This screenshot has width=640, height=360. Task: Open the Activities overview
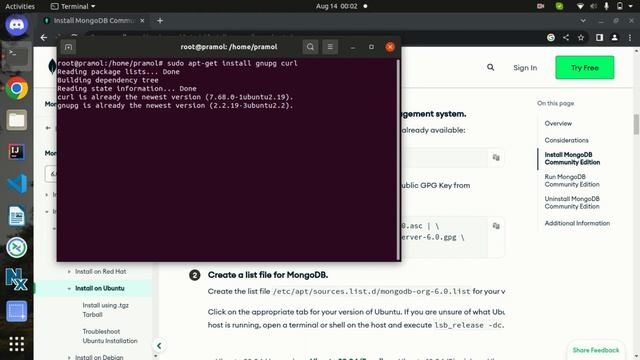pos(20,6)
